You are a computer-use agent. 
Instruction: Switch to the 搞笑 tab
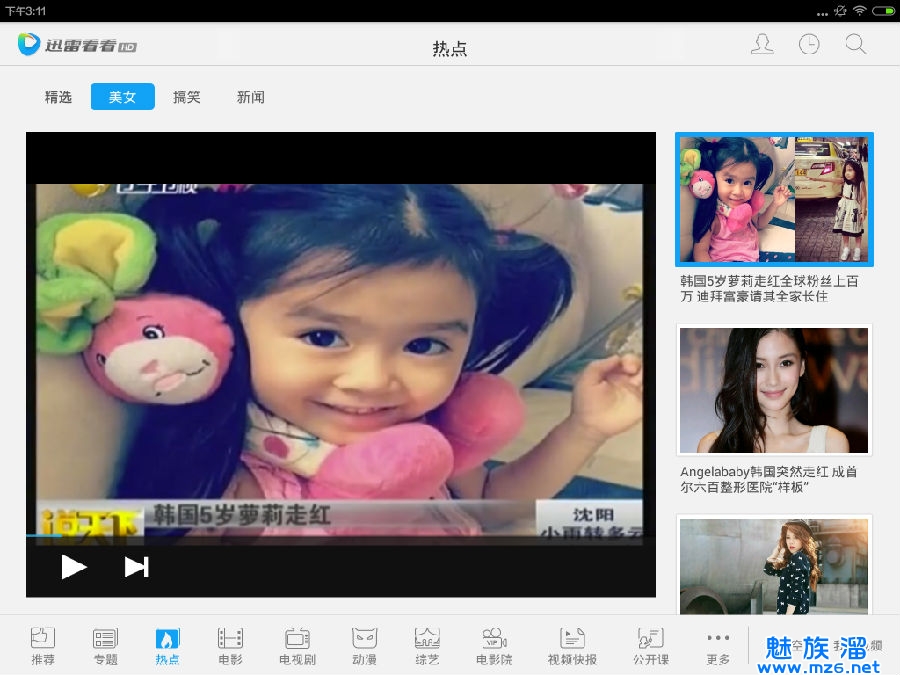187,97
